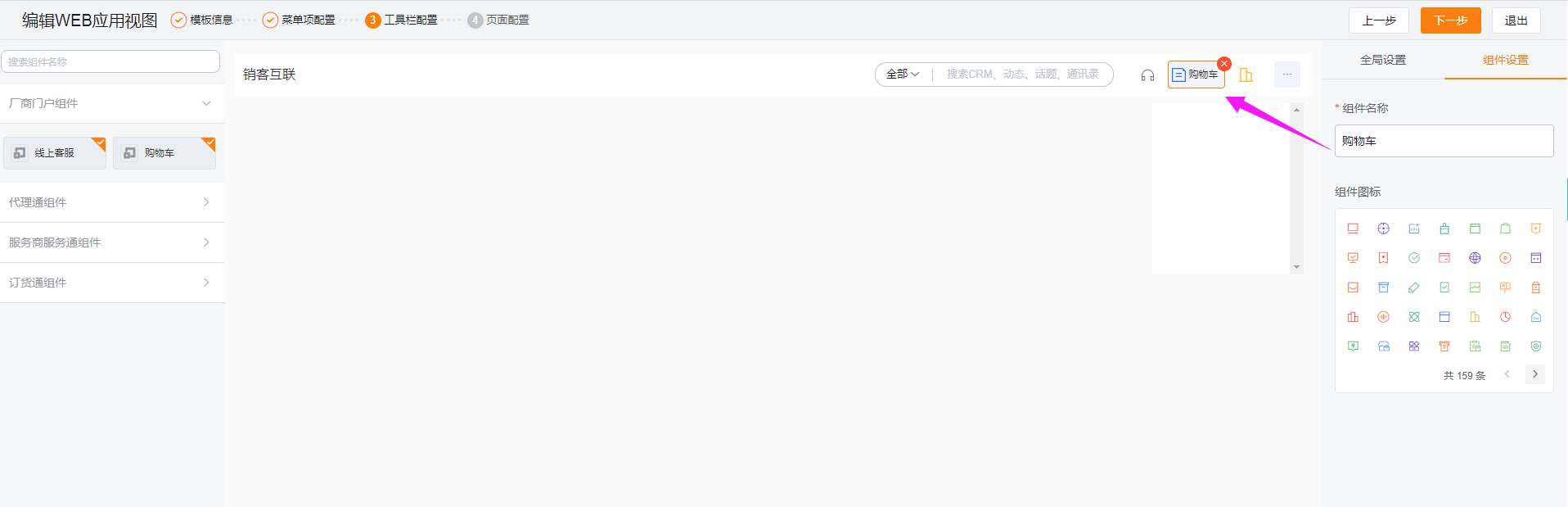
Task: Click the 下一步 button
Action: point(1450,20)
